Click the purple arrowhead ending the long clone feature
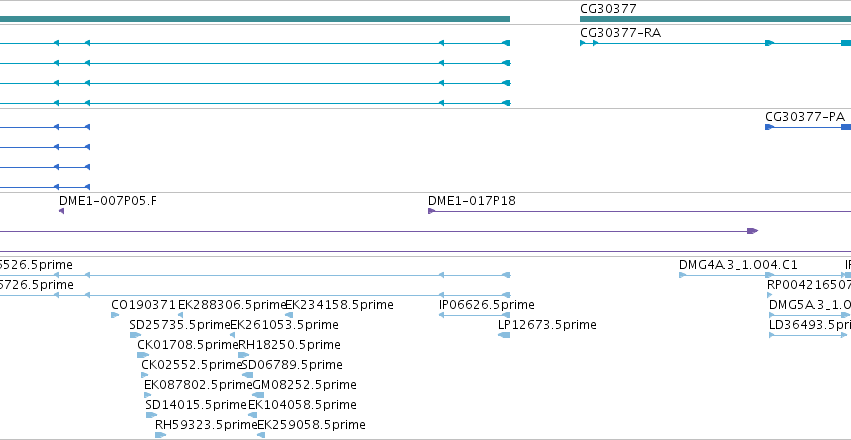 click(752, 231)
